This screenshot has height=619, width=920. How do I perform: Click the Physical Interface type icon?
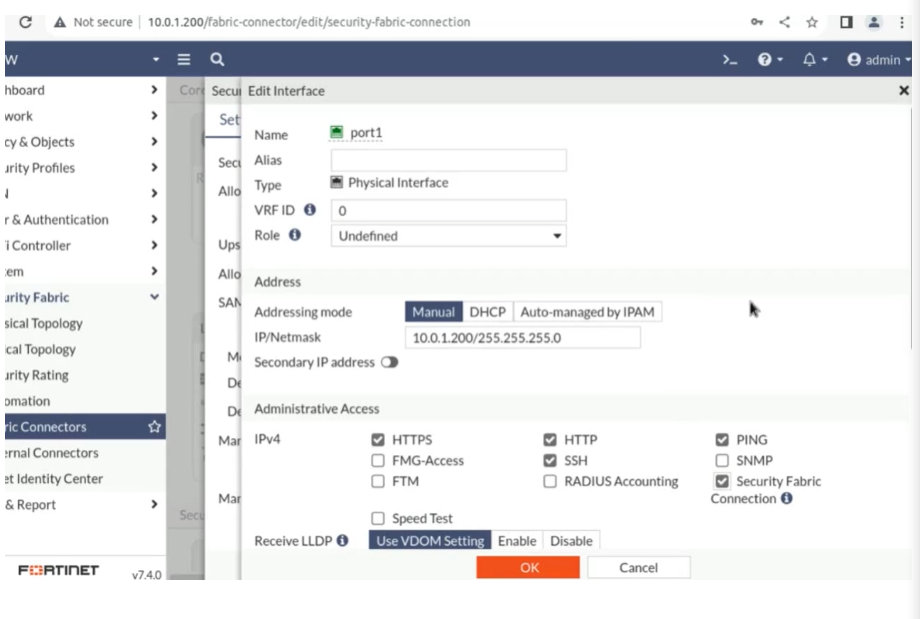[x=336, y=182]
